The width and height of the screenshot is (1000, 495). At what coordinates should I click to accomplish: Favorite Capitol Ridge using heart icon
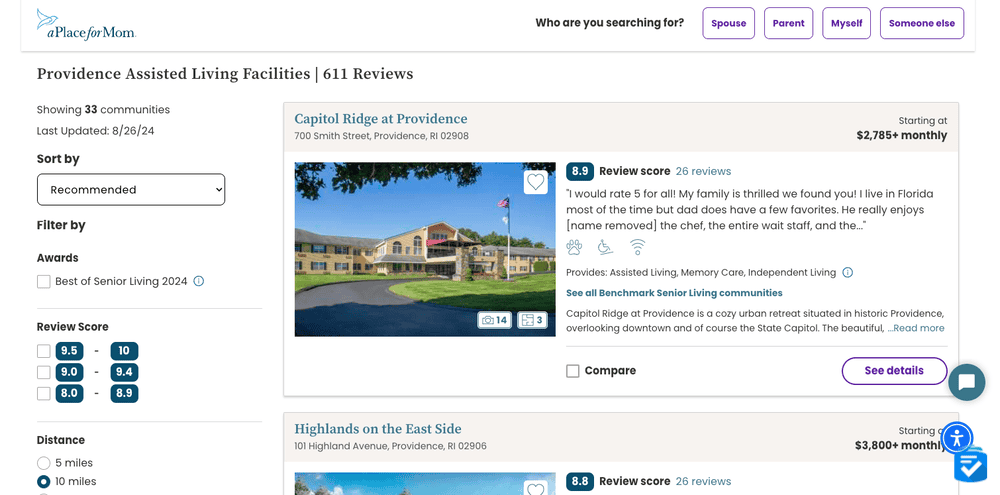(536, 182)
